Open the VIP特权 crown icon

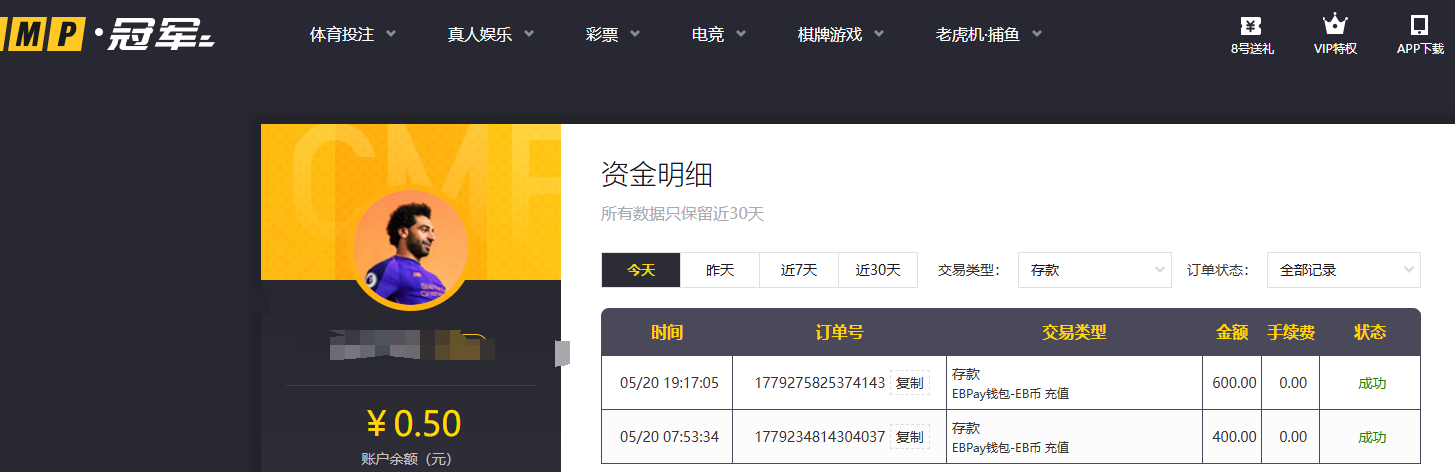tap(1335, 25)
